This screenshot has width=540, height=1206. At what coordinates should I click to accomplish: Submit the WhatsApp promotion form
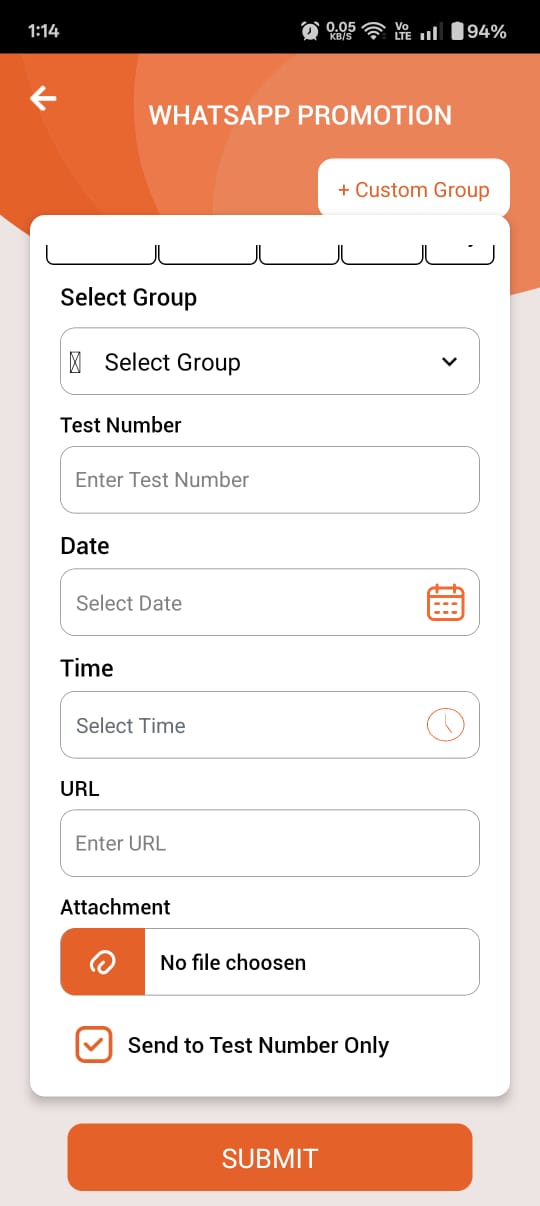(270, 1157)
